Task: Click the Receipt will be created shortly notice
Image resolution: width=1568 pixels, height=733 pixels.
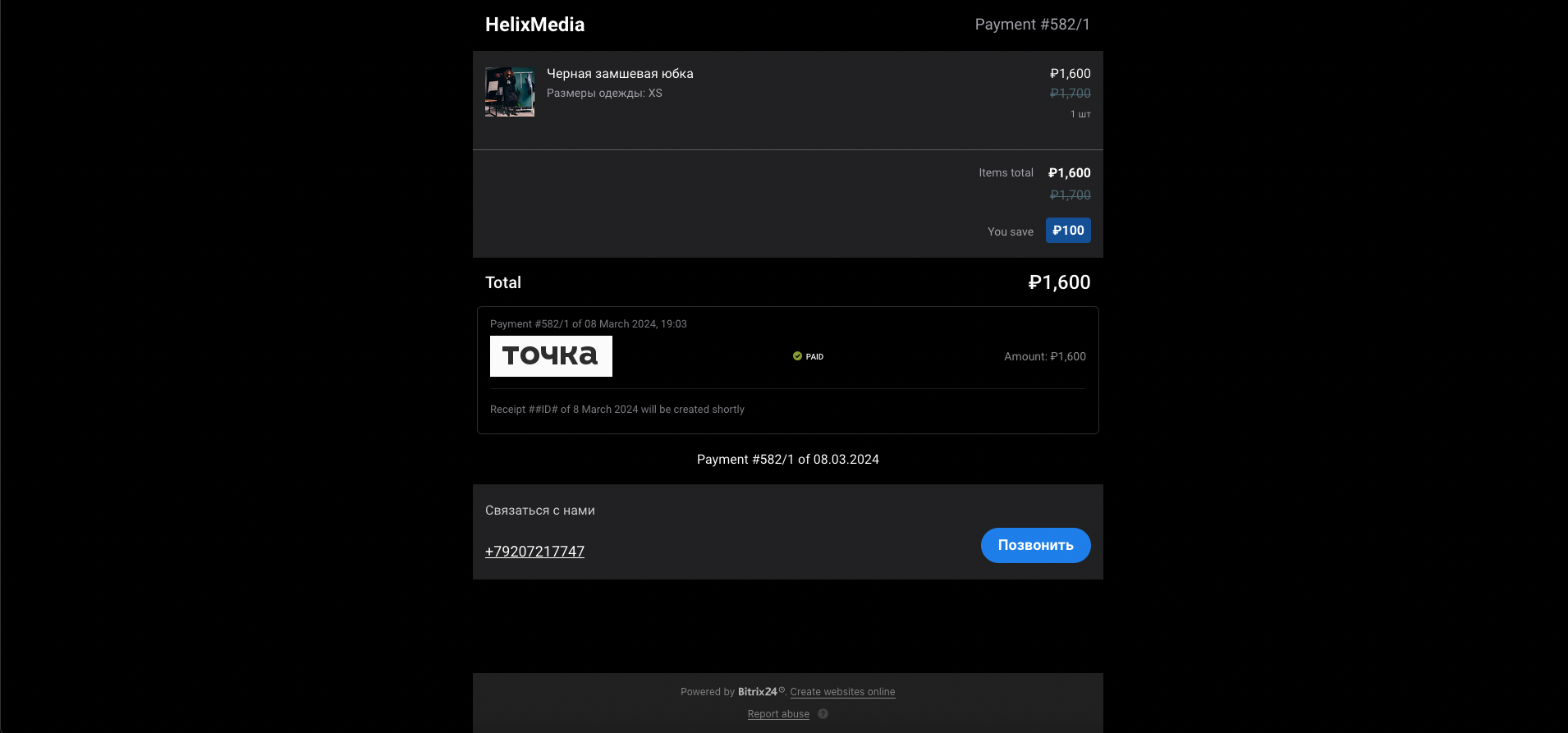Action: [617, 410]
